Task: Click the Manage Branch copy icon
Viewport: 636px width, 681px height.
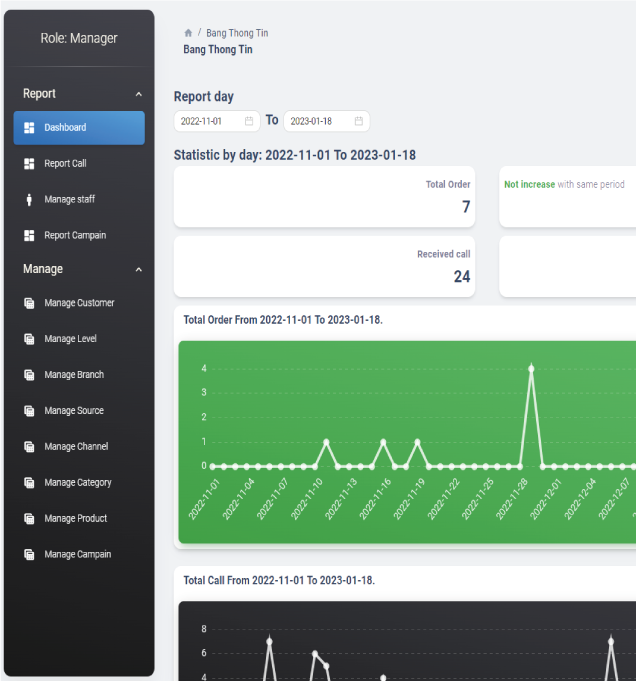Action: click(29, 375)
